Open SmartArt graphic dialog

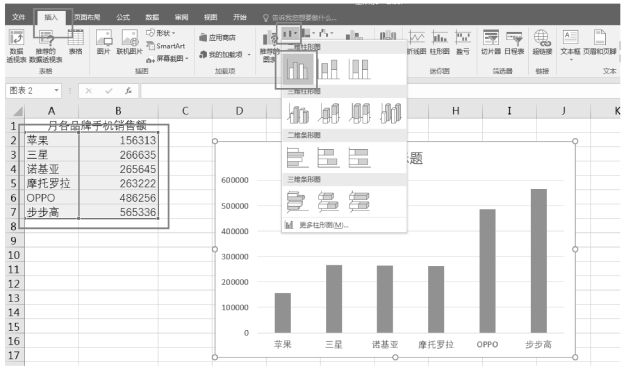tap(166, 46)
